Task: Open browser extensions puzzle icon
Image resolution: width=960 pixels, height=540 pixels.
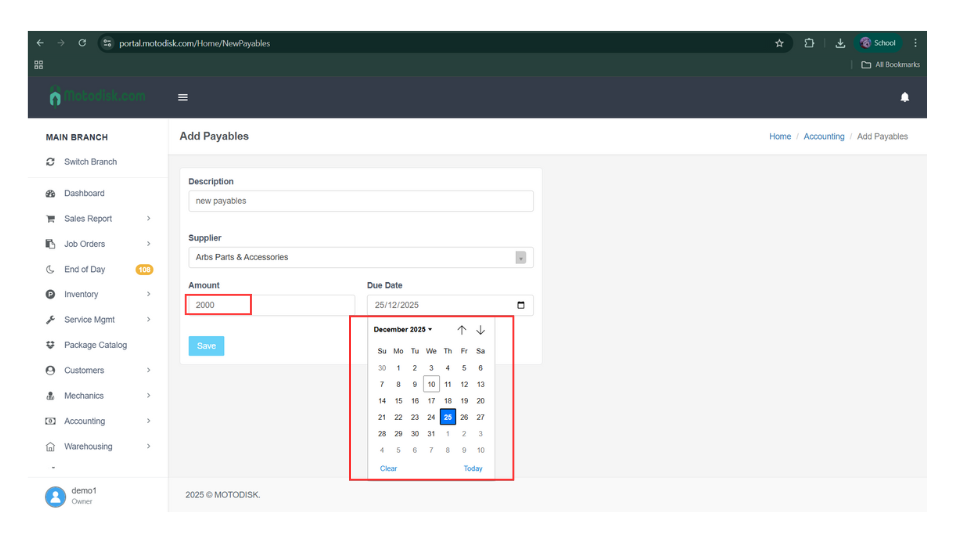Action: tap(809, 43)
